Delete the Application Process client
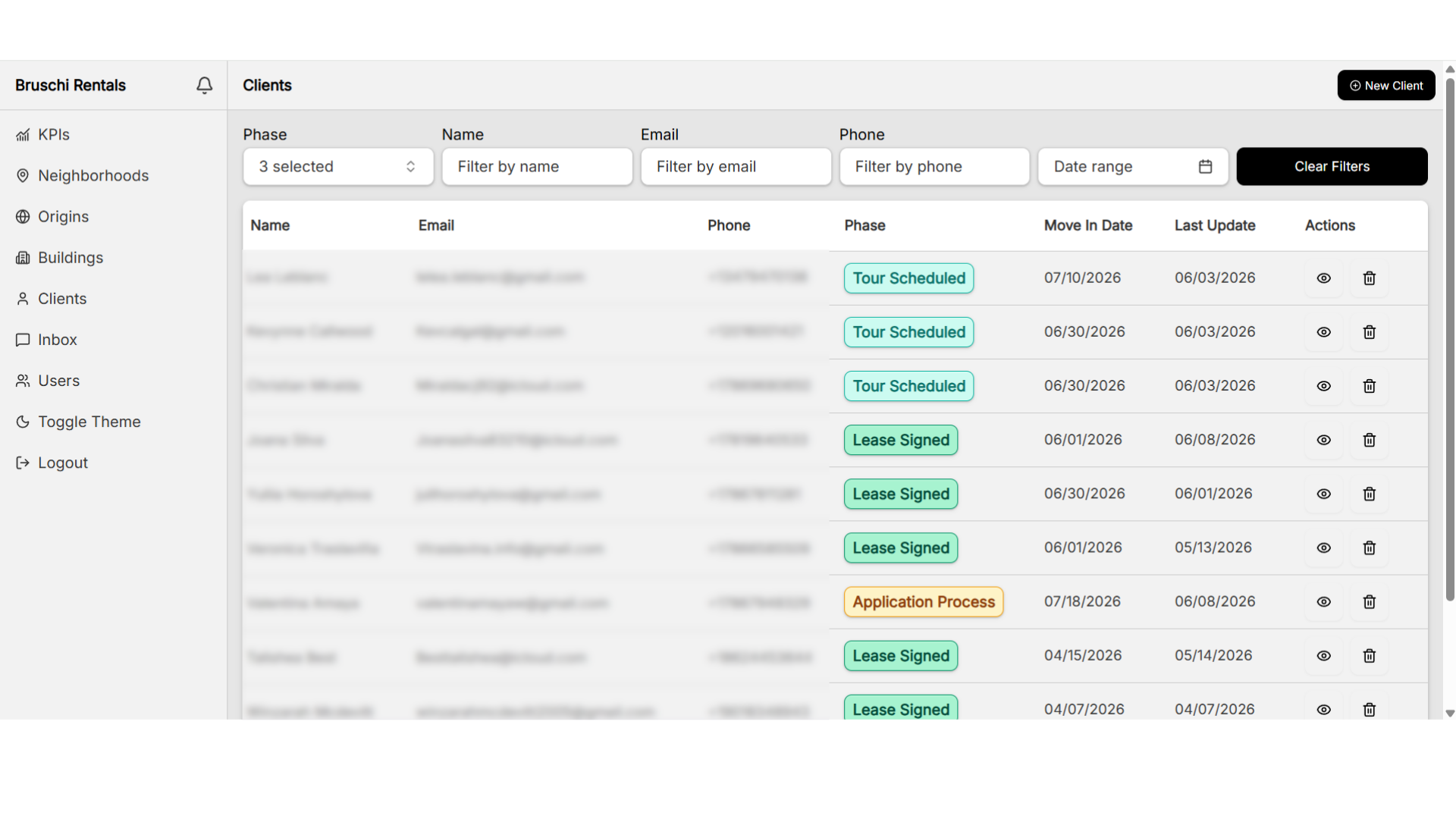 (x=1370, y=602)
